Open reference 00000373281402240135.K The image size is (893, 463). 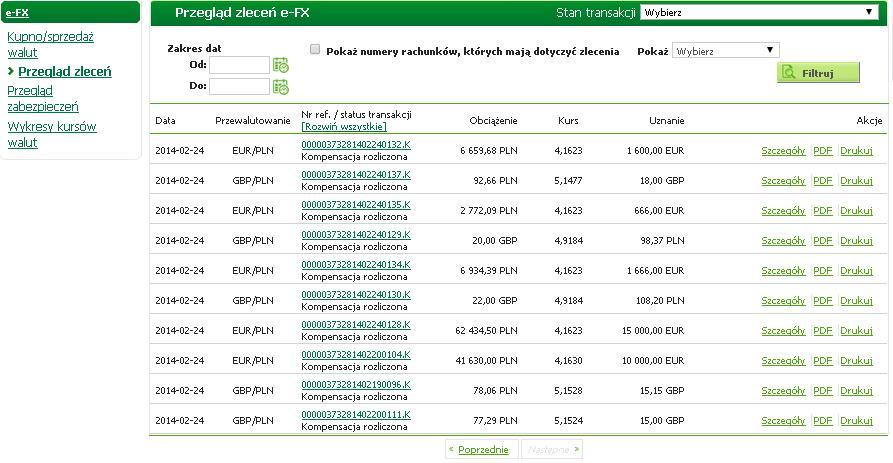(x=356, y=204)
